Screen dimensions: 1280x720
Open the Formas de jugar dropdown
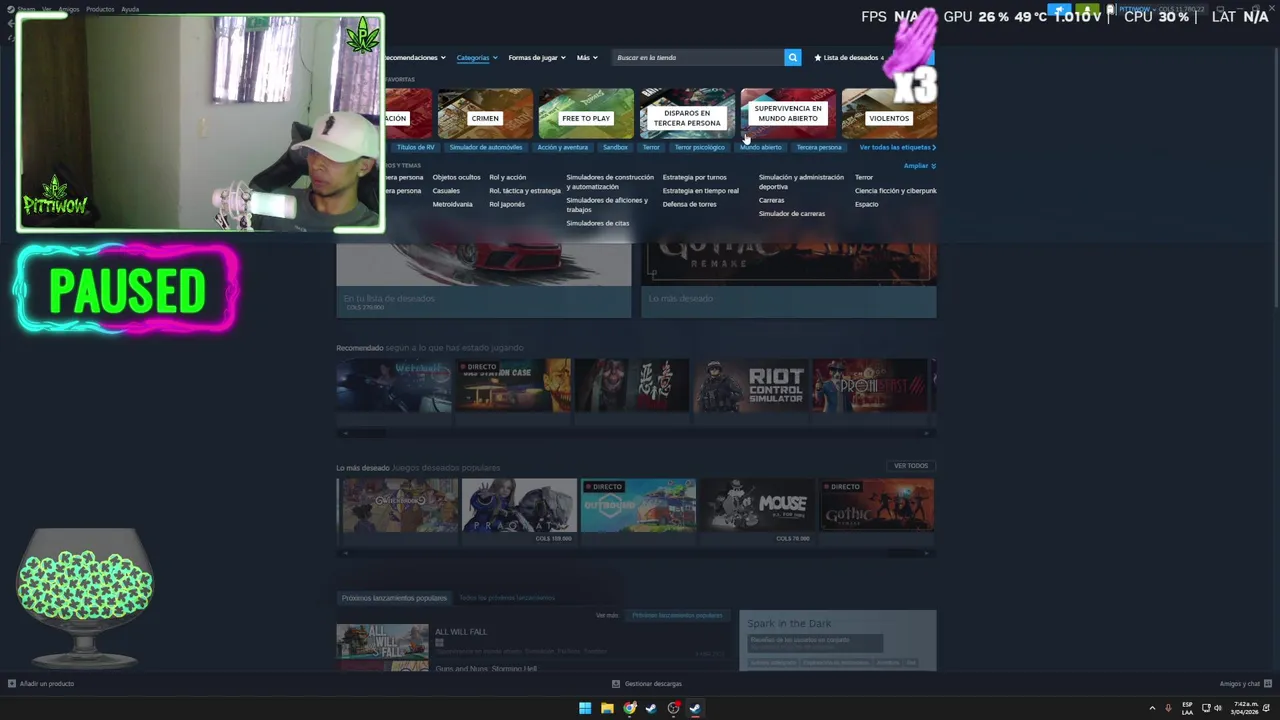(x=537, y=57)
